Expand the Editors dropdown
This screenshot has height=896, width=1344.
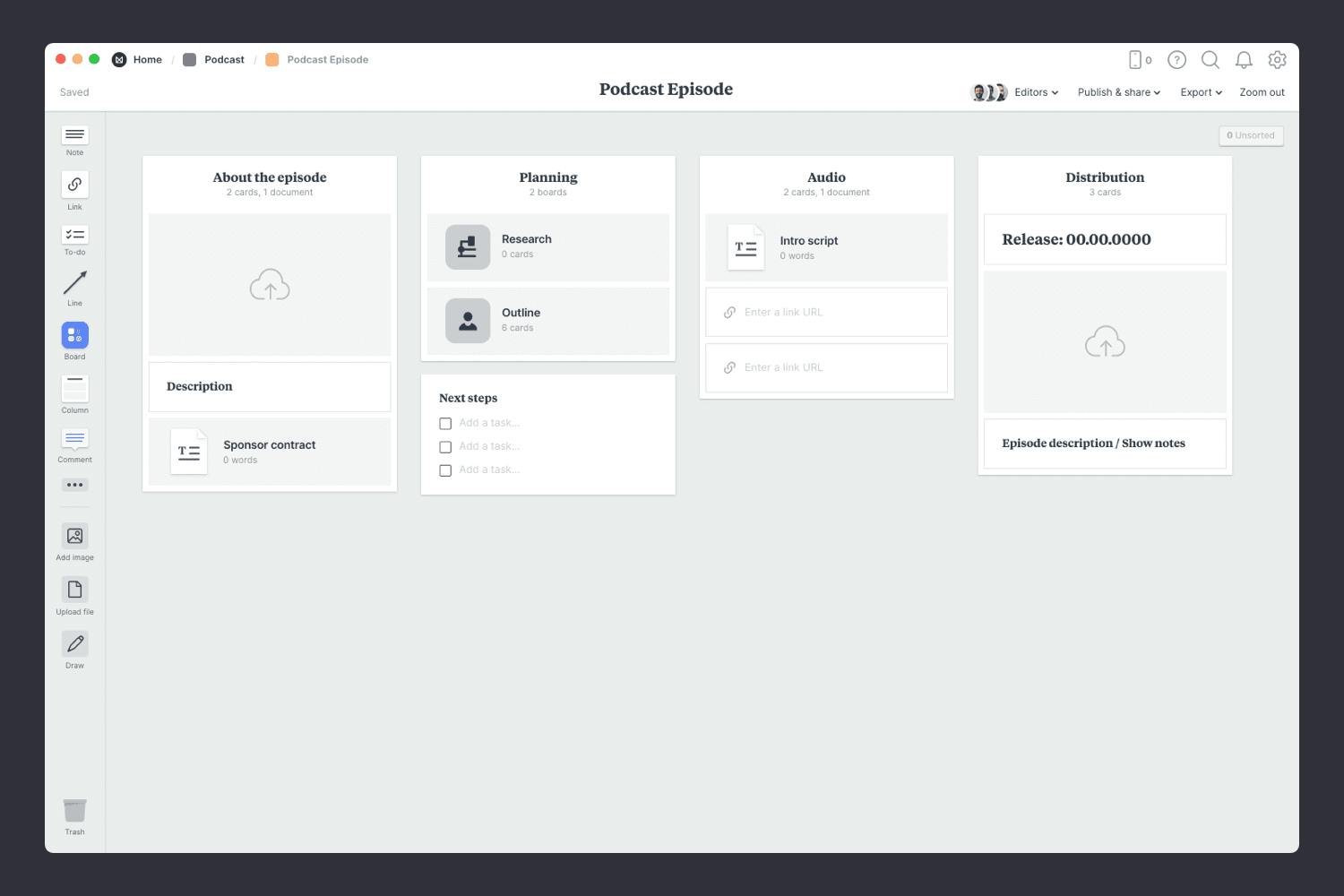pos(1036,92)
